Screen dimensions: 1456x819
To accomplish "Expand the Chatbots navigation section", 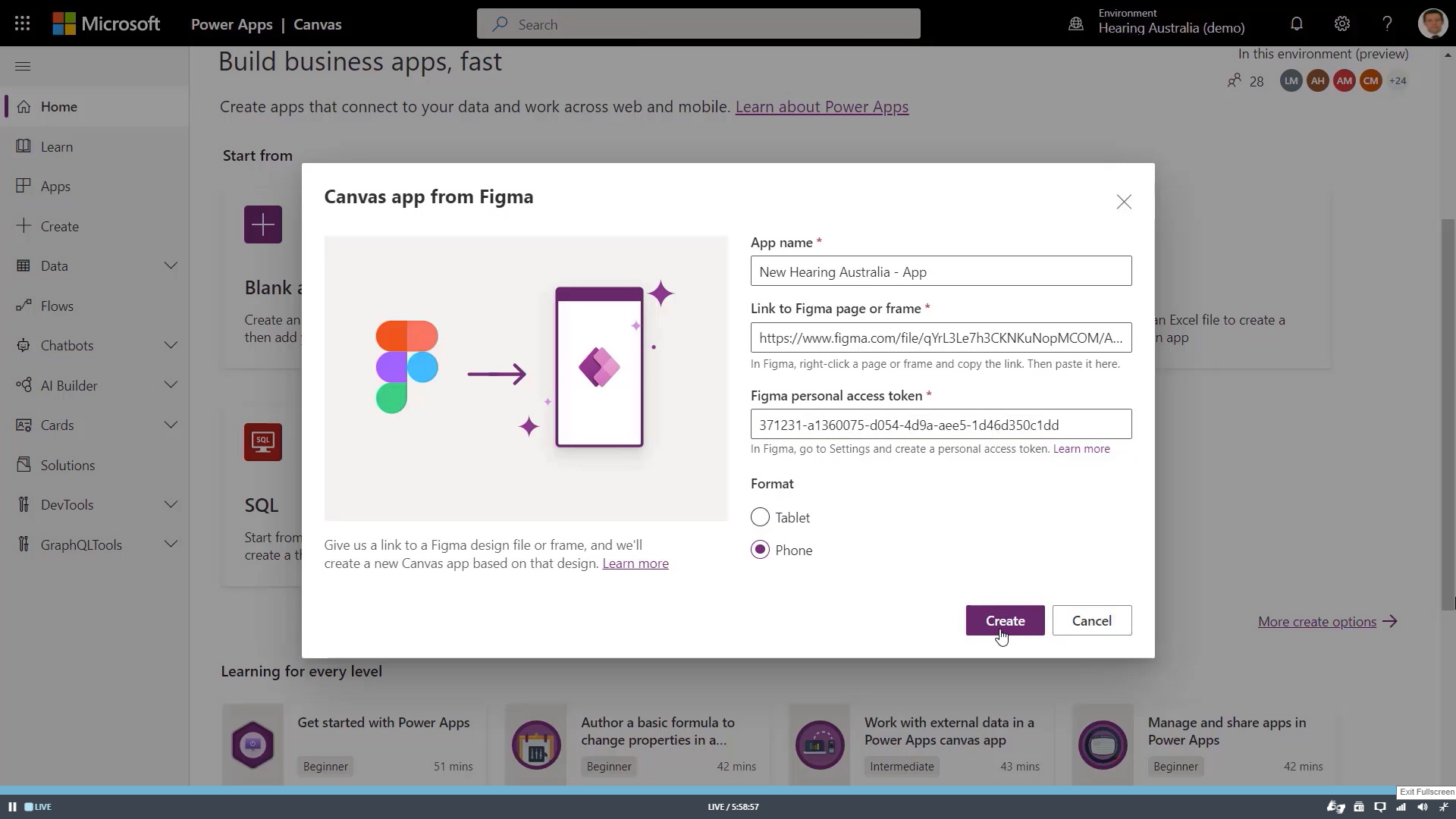I will tap(171, 346).
